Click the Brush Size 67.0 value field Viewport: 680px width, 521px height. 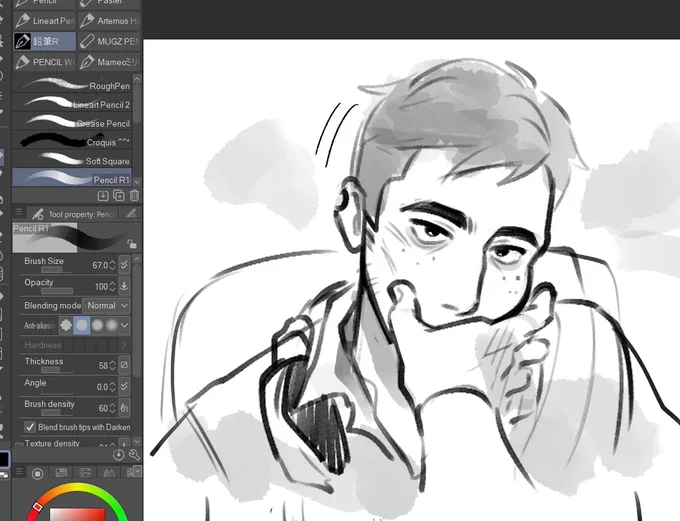(100, 265)
